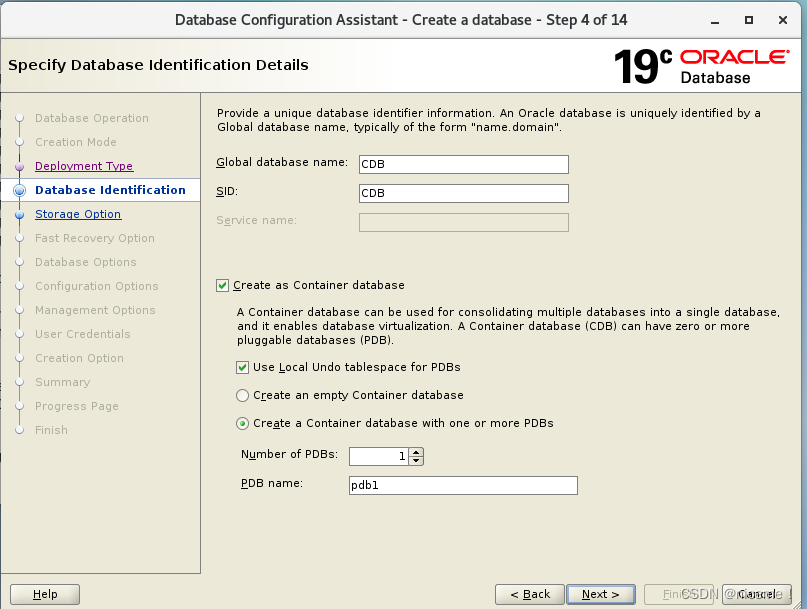Click the PDB name label
This screenshot has width=807, height=609.
272,484
